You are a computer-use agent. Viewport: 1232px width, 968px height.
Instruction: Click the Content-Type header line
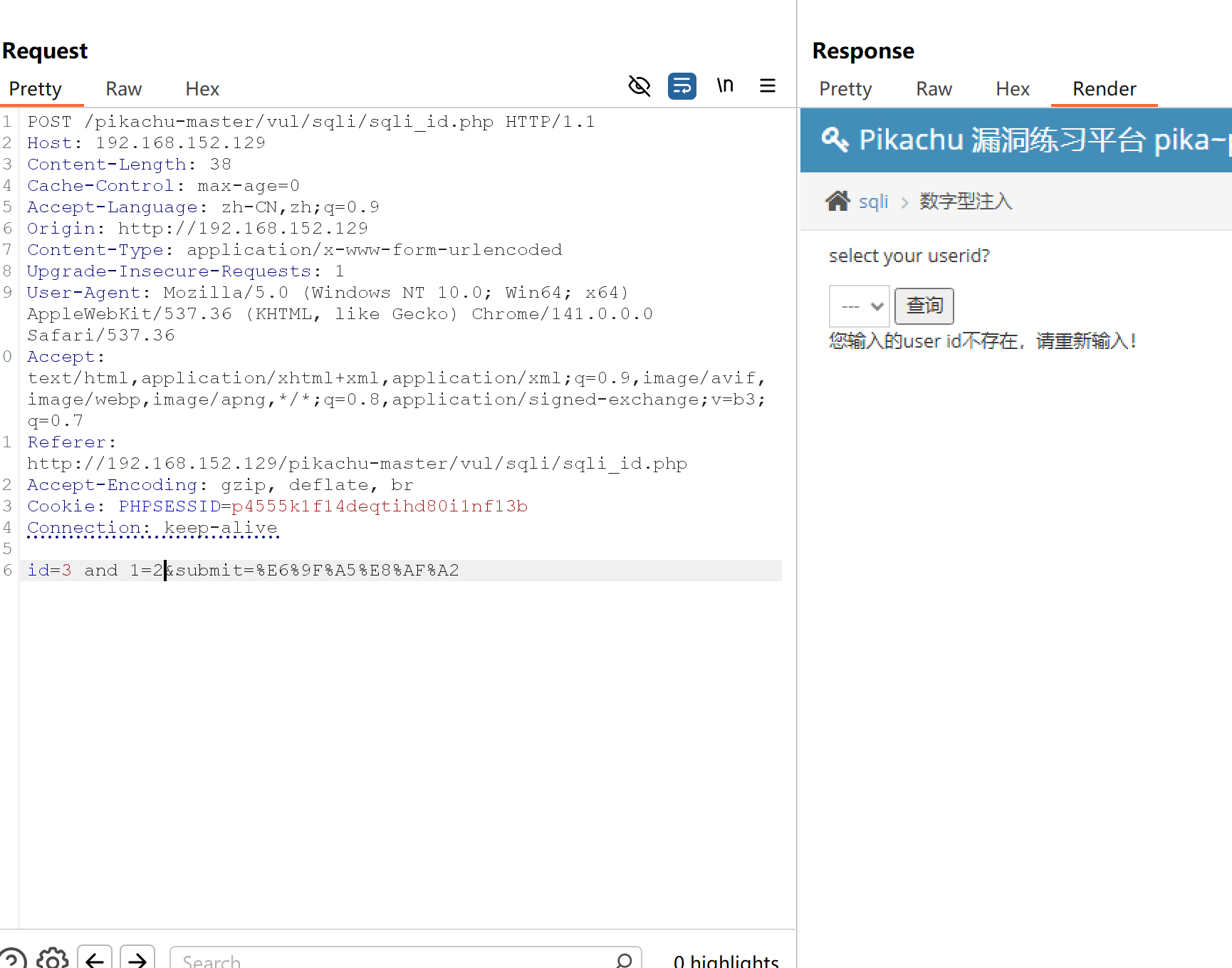(x=295, y=250)
